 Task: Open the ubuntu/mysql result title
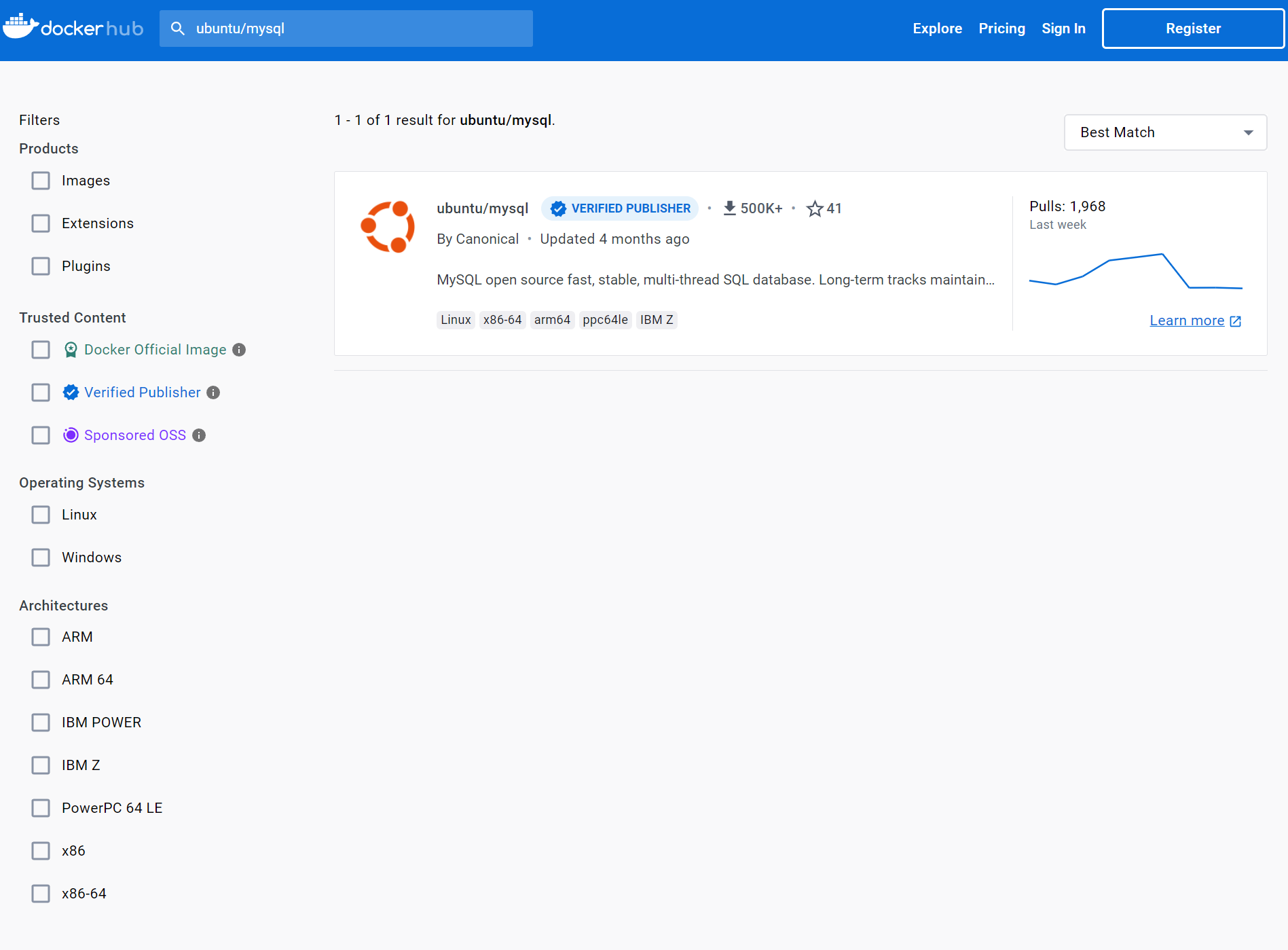(x=482, y=208)
